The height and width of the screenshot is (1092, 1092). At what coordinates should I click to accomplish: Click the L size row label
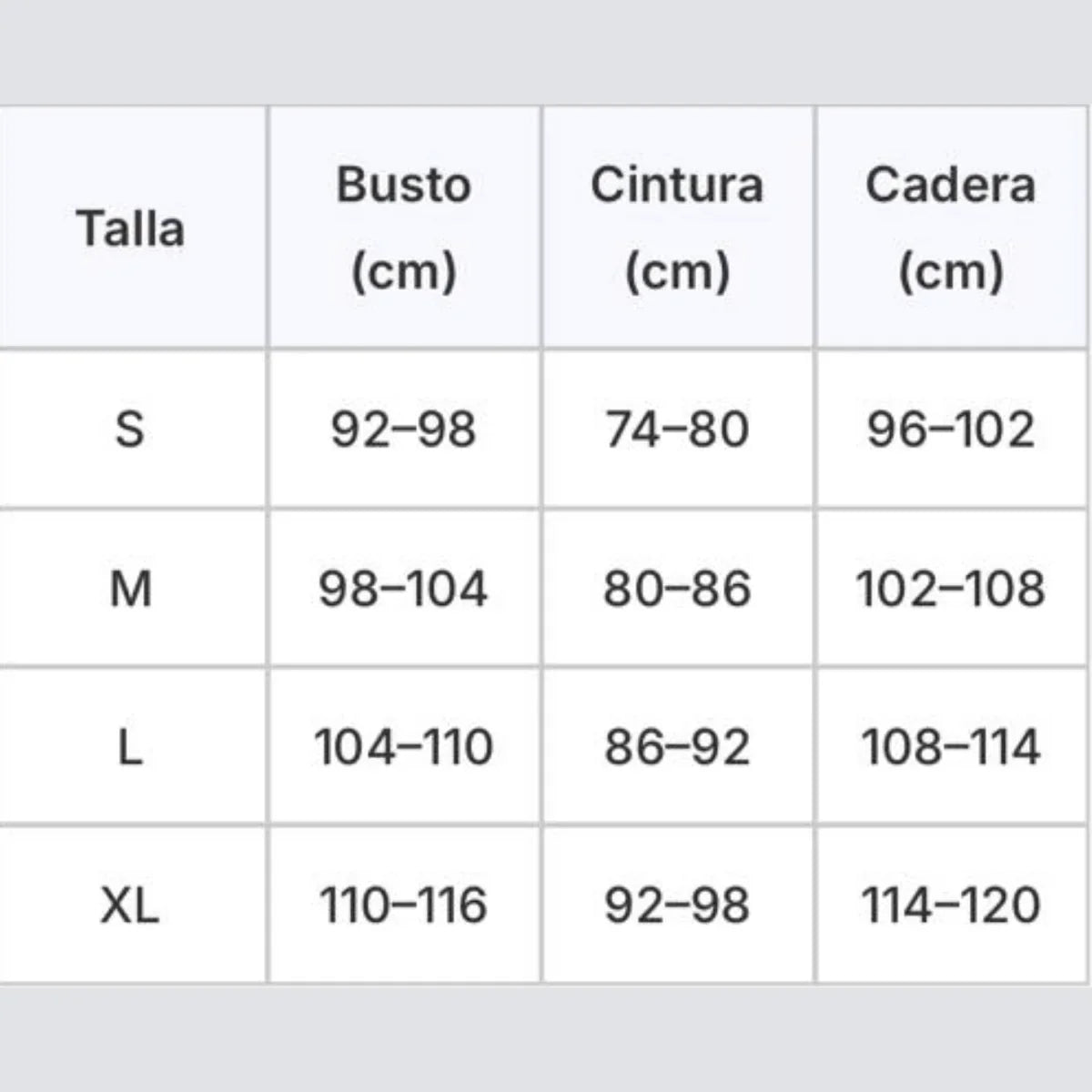coord(130,747)
